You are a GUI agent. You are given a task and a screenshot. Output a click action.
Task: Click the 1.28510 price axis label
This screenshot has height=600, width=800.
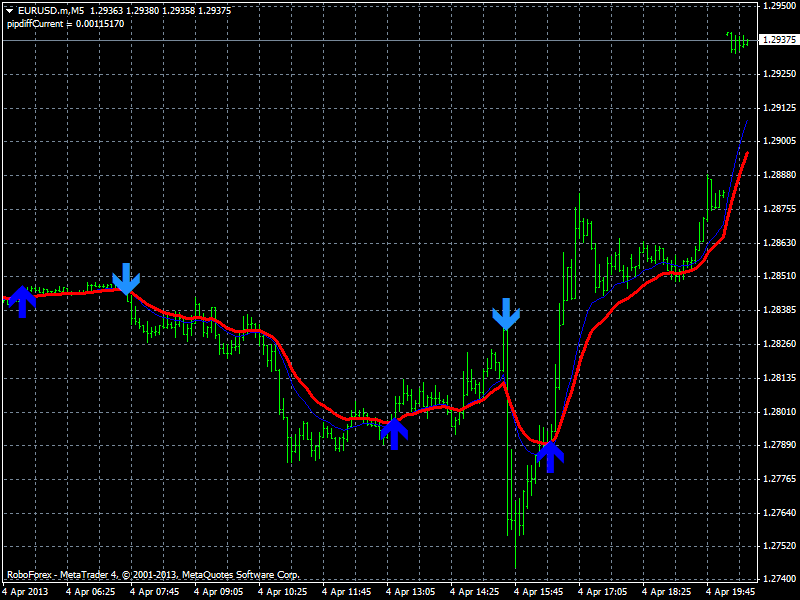coord(780,276)
